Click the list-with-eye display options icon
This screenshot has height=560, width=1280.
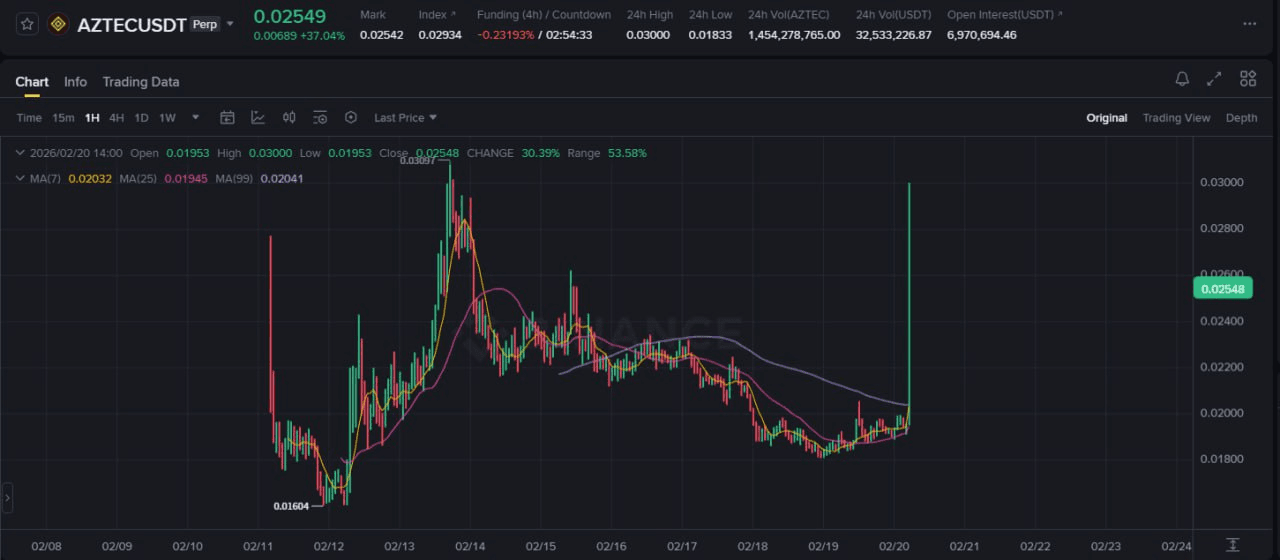pos(320,118)
